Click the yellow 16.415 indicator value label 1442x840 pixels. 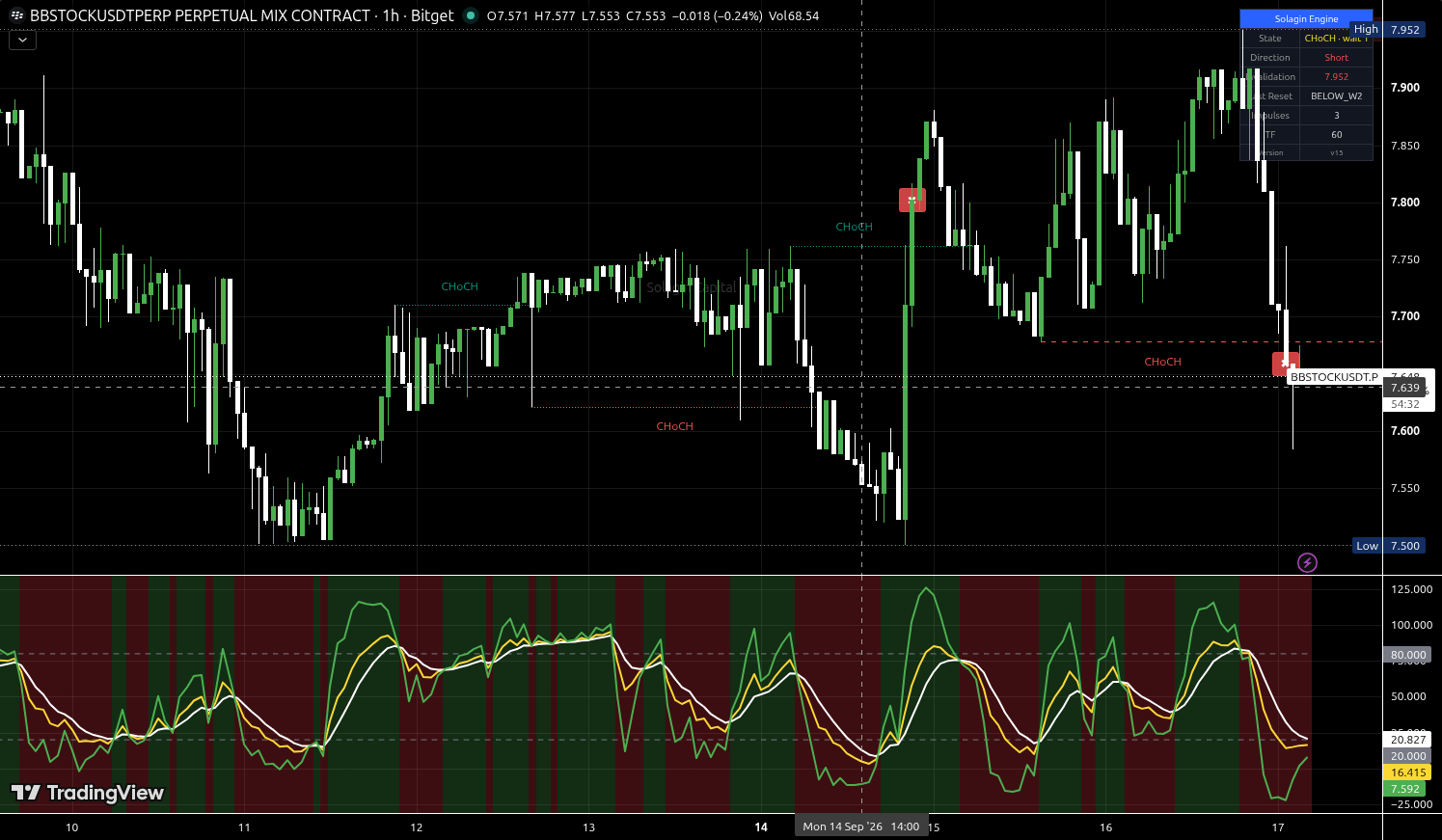[x=1408, y=772]
